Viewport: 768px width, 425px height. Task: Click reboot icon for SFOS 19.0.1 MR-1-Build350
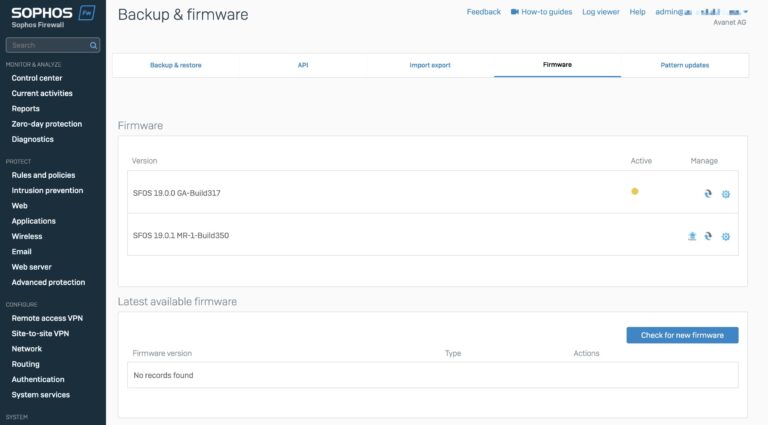point(708,236)
